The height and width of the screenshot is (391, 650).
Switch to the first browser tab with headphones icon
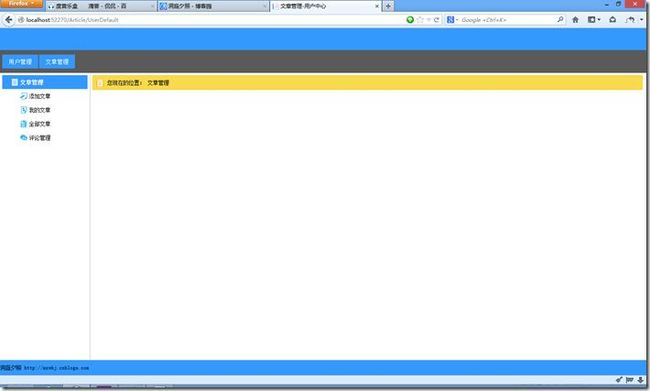pyautogui.click(x=101, y=6)
